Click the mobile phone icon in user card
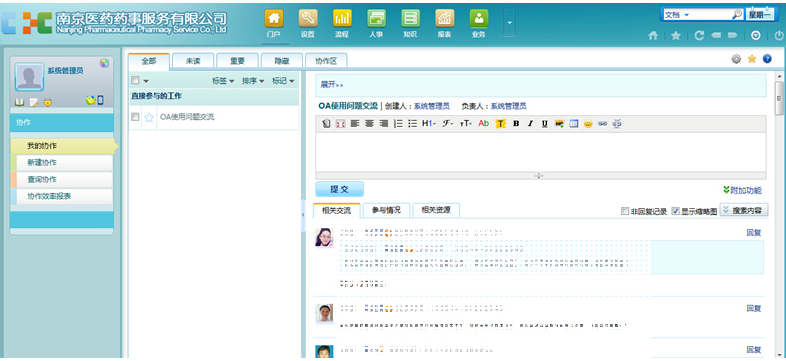 pos(100,100)
